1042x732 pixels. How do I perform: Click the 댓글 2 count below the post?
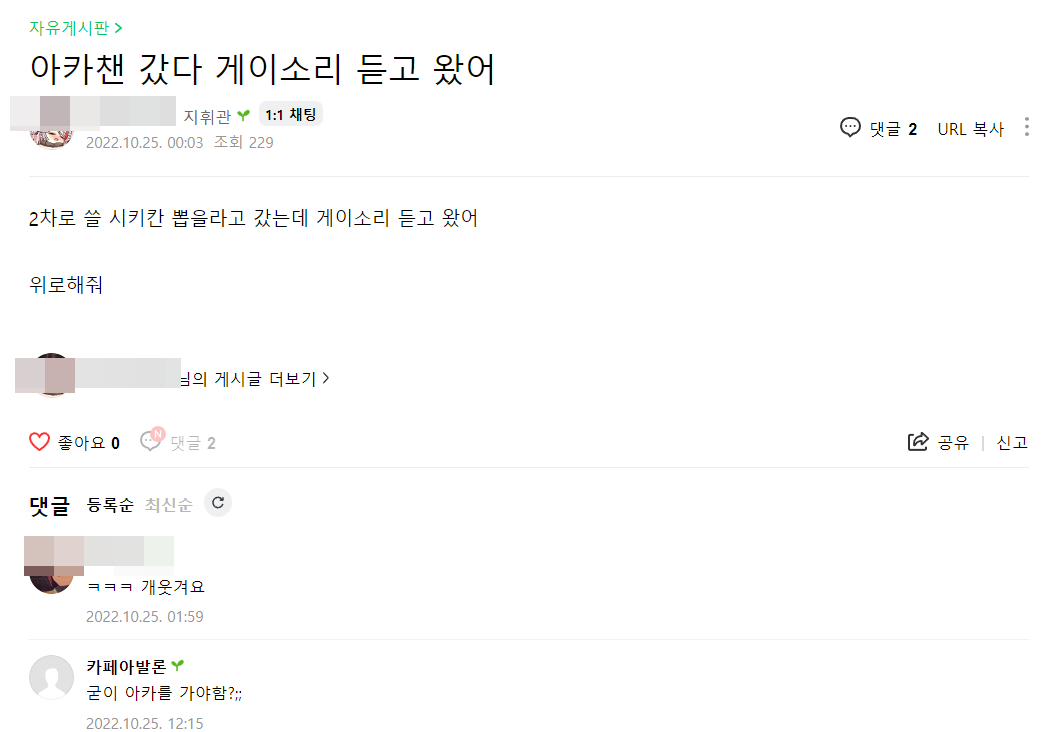[x=192, y=443]
